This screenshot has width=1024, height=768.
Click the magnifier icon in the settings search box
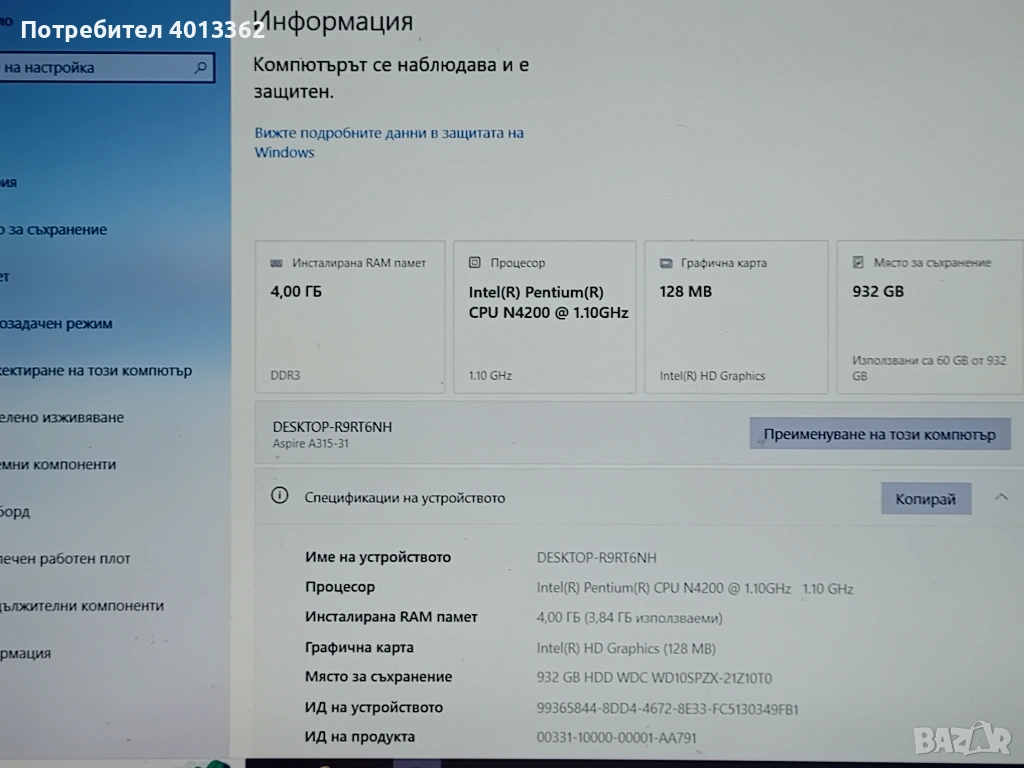point(201,68)
